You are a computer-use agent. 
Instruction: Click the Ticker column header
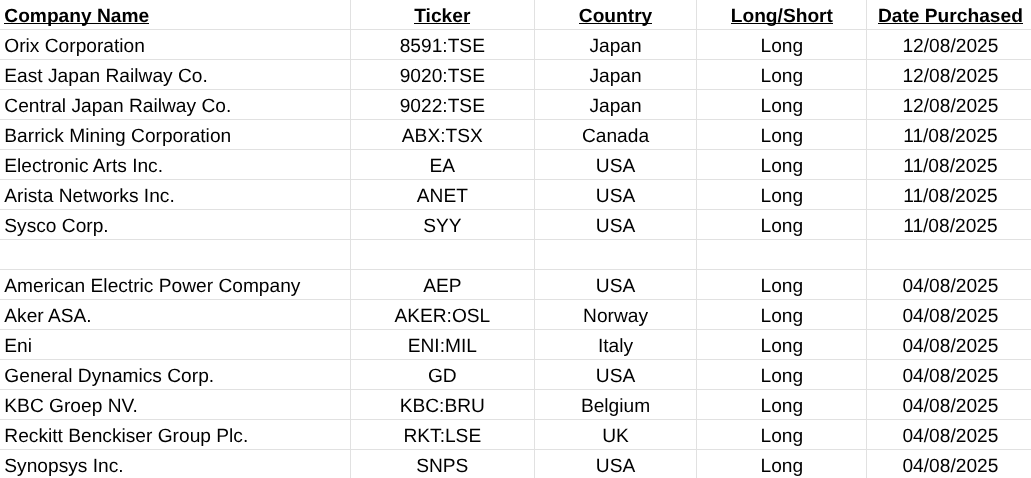click(x=442, y=16)
